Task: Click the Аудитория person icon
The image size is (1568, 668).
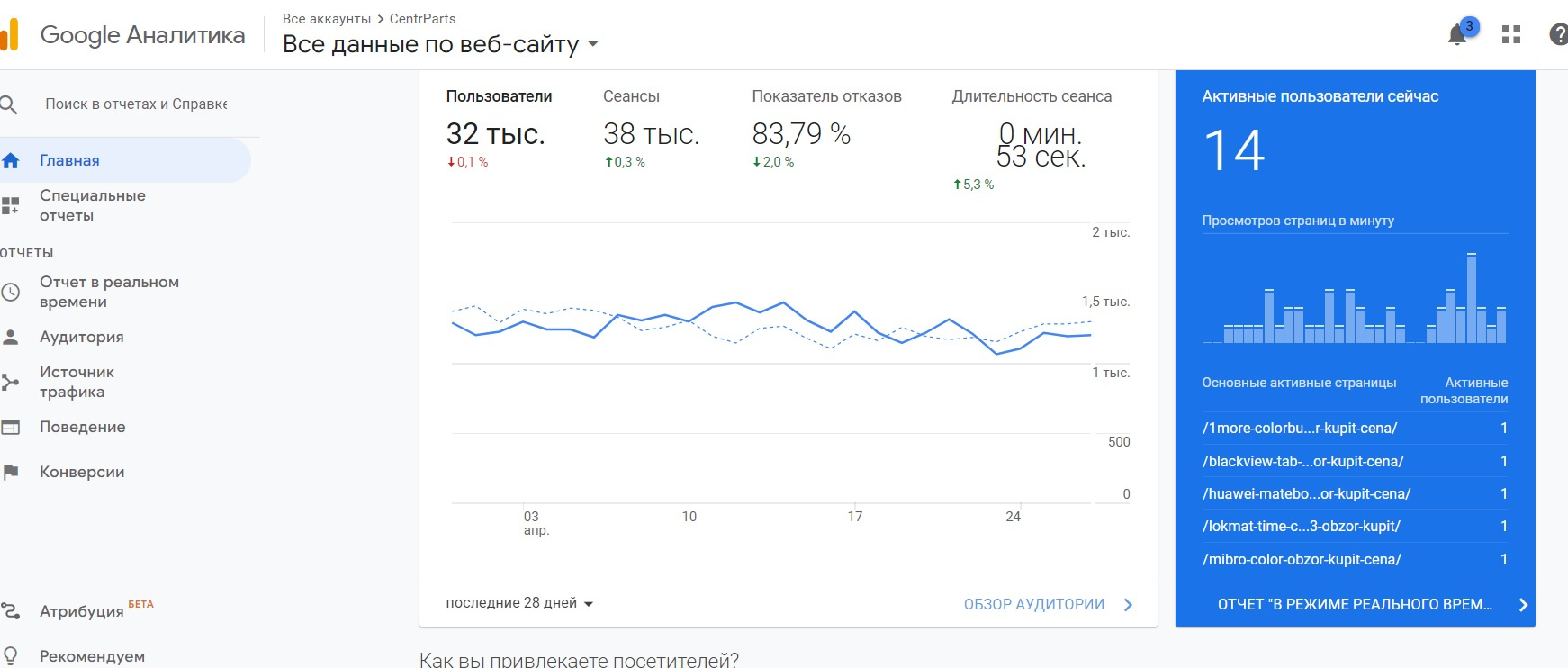Action: 11,337
